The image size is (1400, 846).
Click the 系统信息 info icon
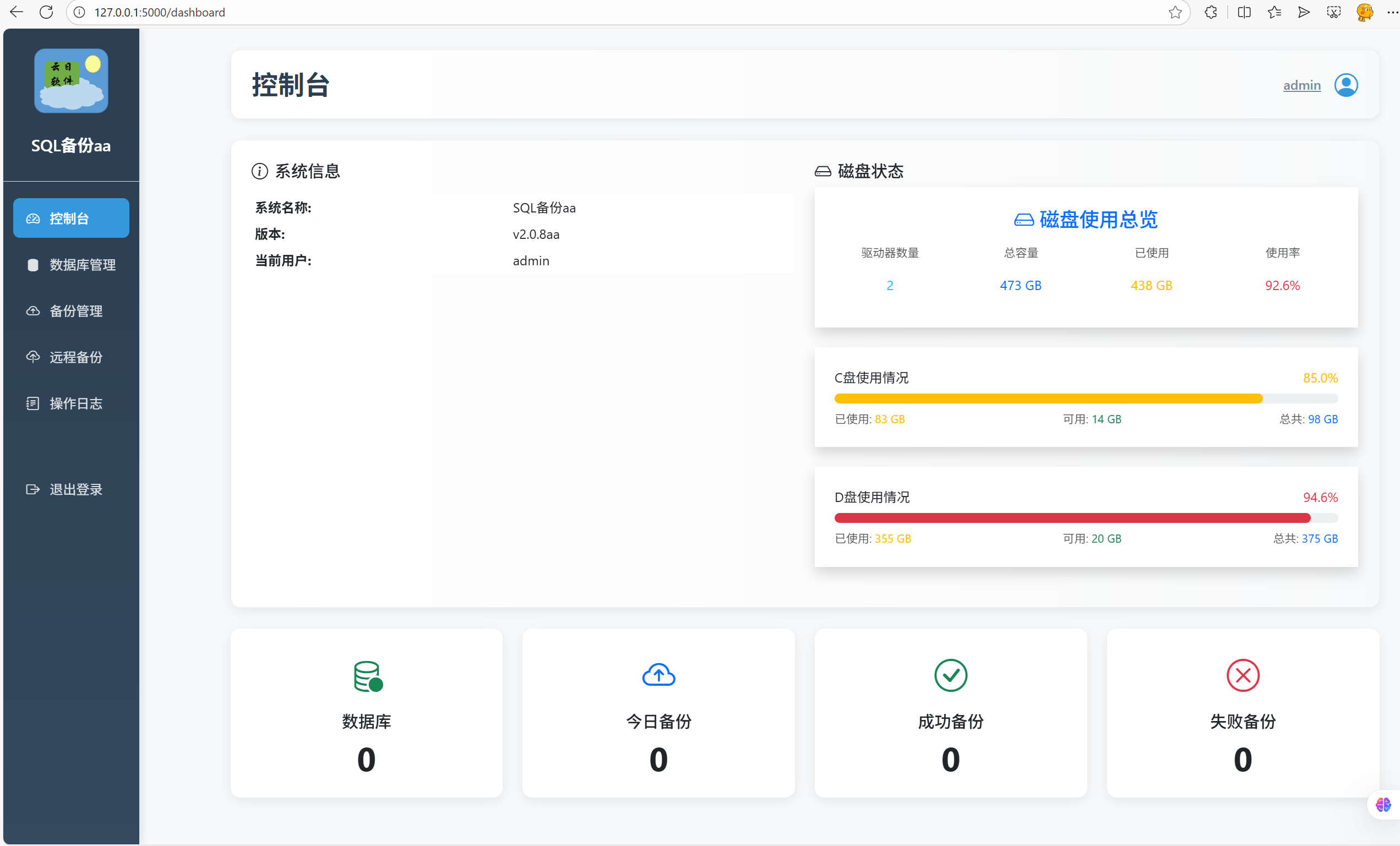coord(260,171)
